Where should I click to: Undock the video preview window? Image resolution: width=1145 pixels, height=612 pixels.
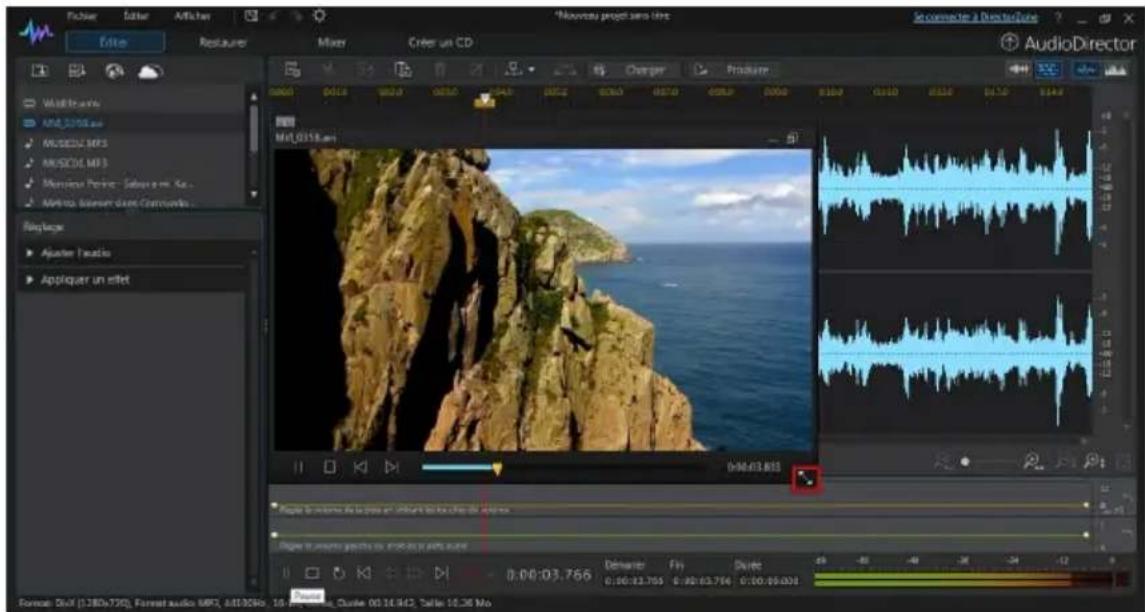pos(793,137)
